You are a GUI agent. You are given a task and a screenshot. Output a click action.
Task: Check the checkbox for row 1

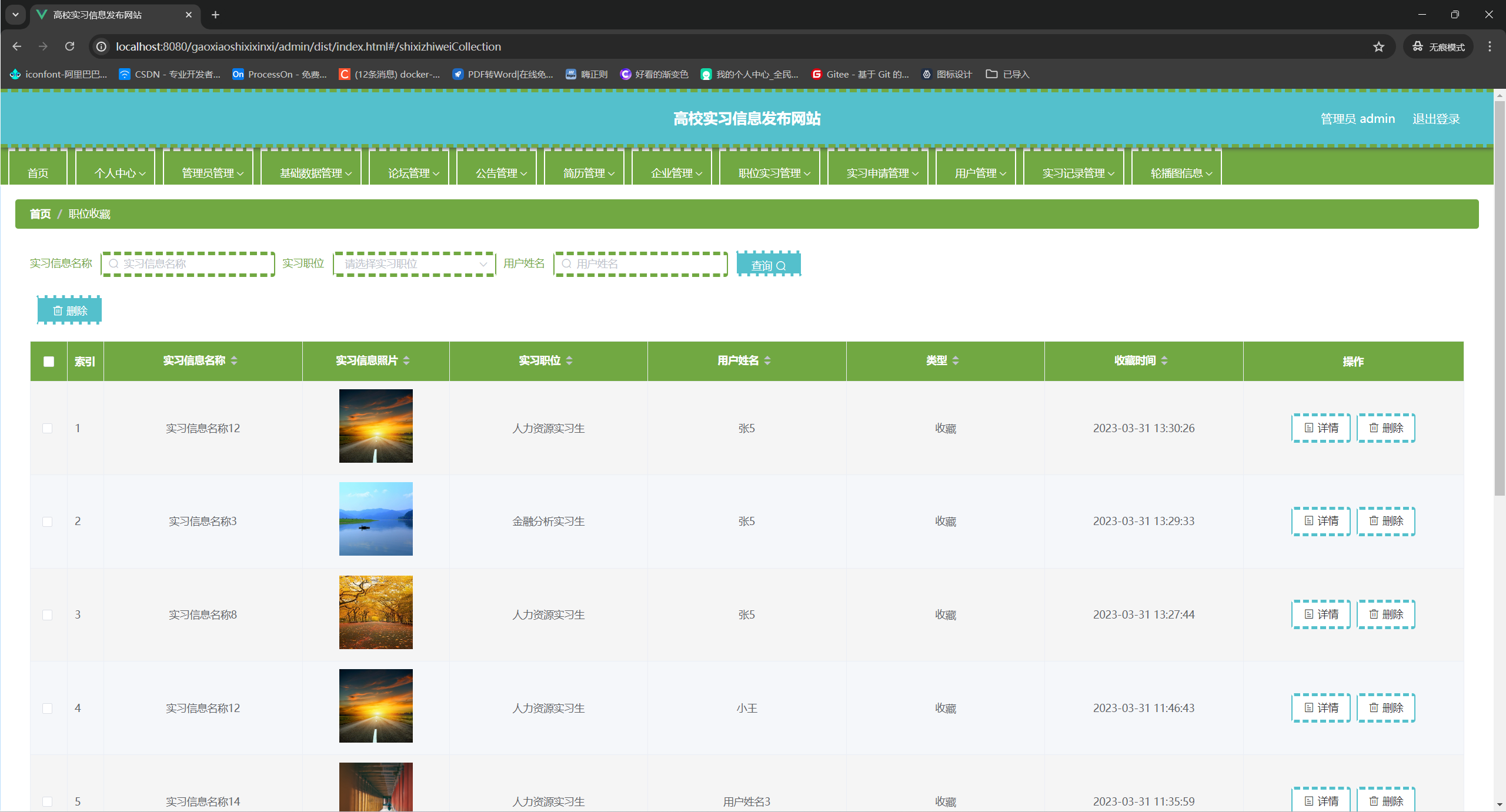(x=48, y=428)
